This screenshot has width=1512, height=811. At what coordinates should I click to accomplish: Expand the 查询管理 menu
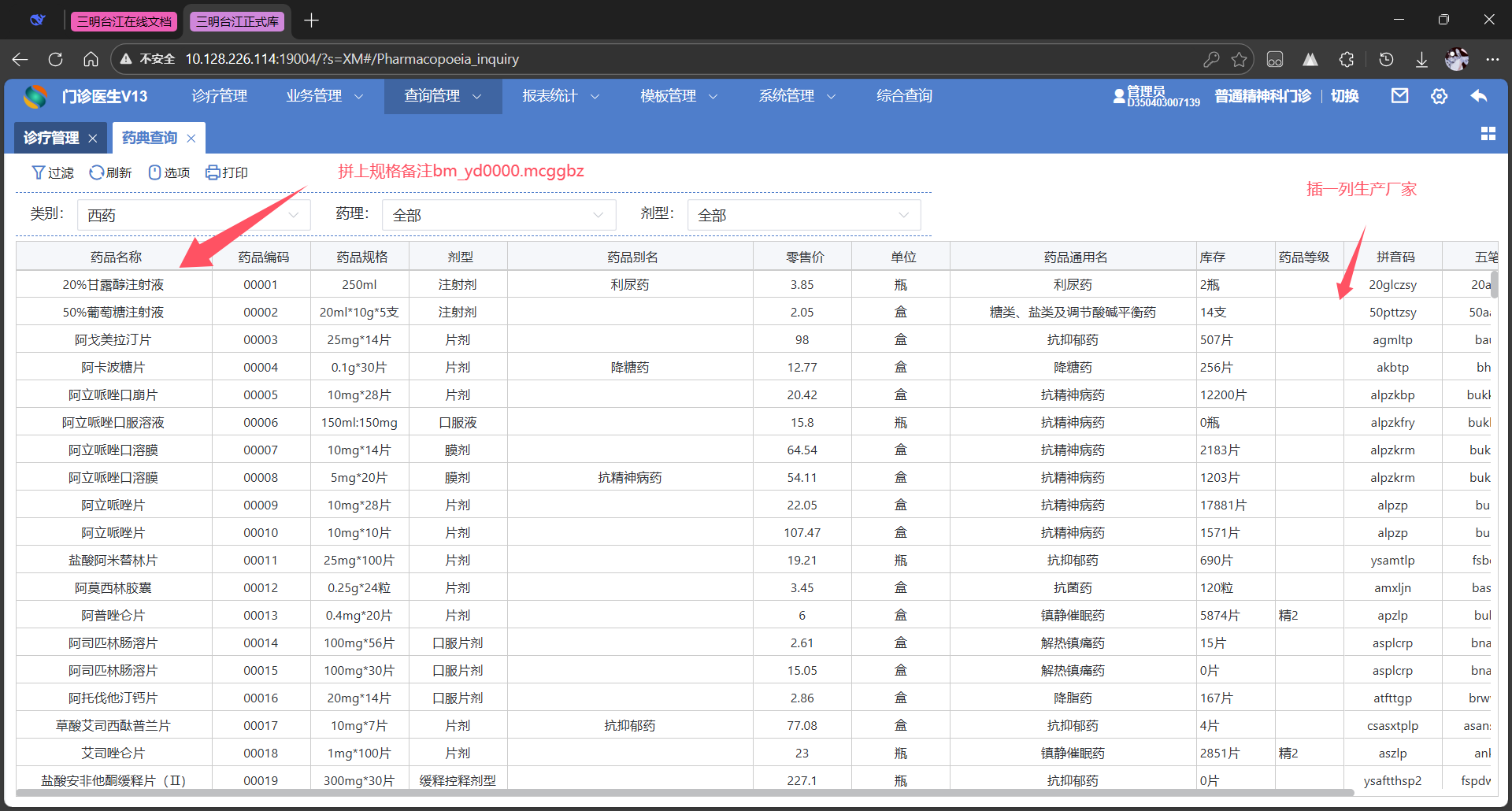pyautogui.click(x=443, y=96)
